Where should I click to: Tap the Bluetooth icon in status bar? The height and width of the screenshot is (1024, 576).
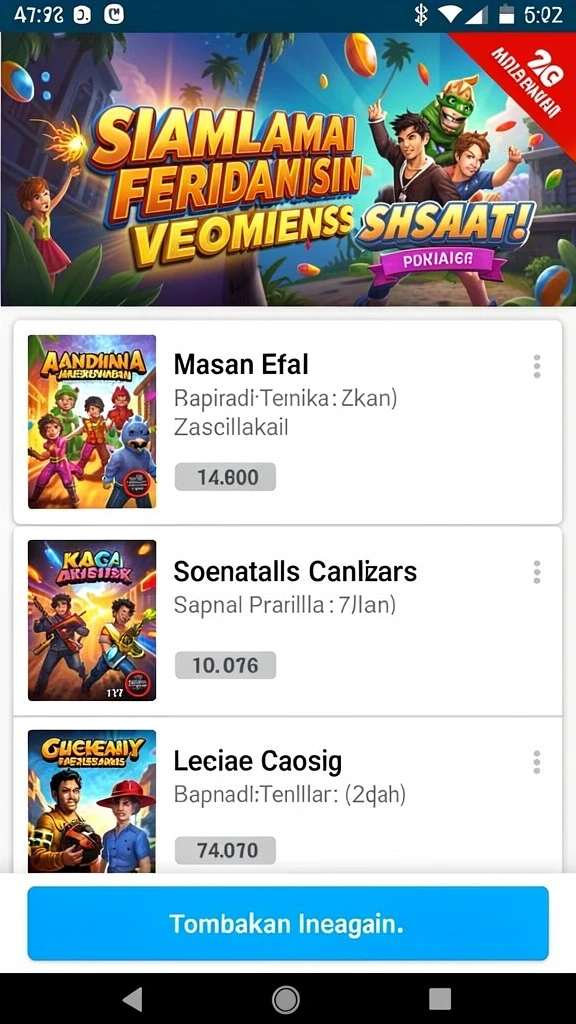coord(422,14)
